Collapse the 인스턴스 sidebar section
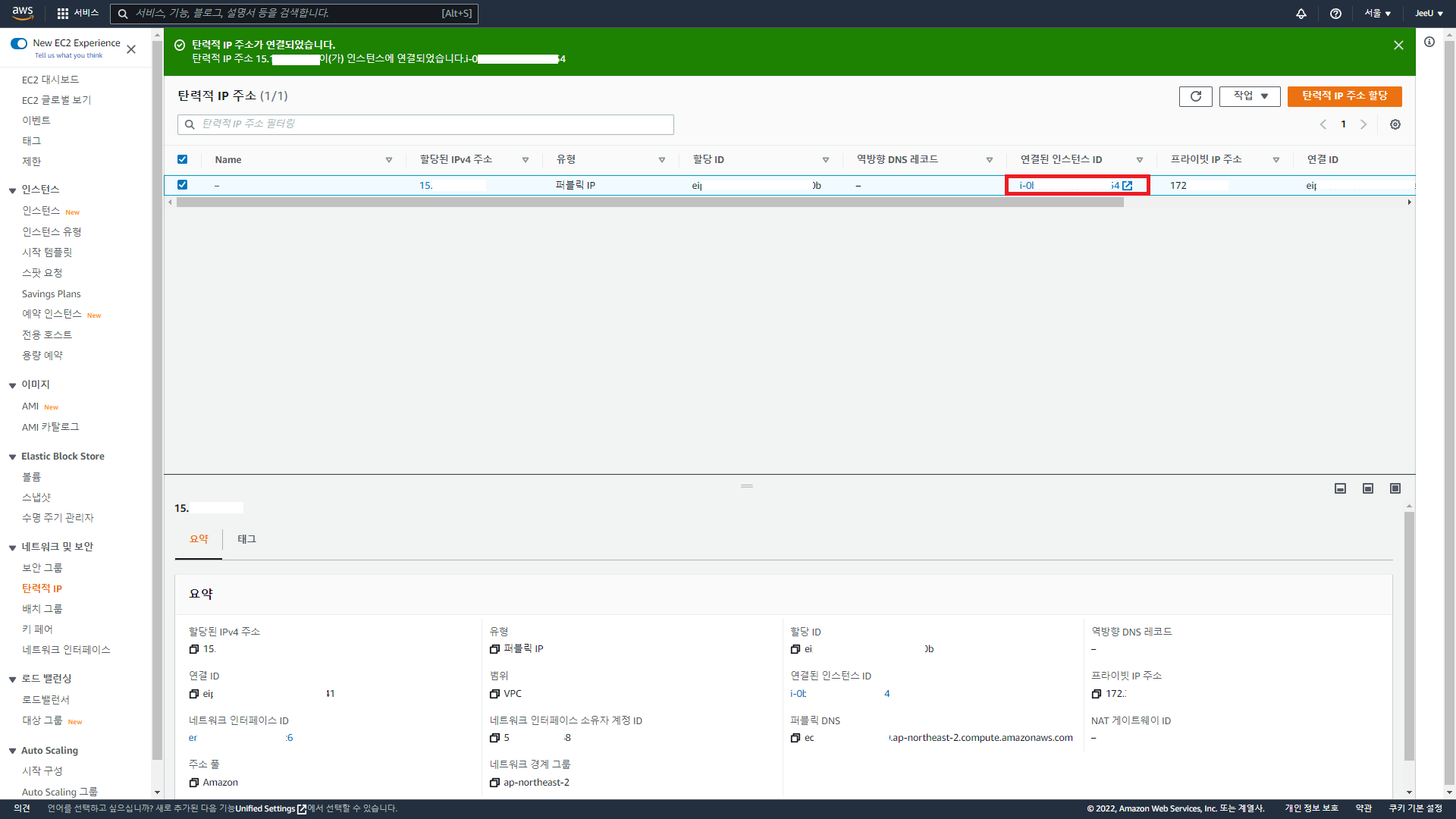 [12, 190]
